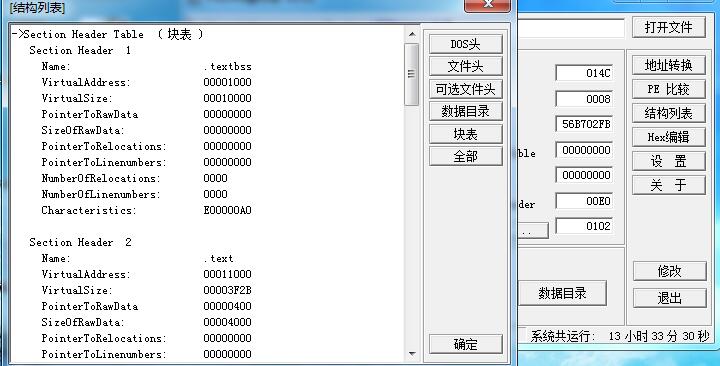
Task: Click the '.textbss' name value
Action: (x=227, y=67)
